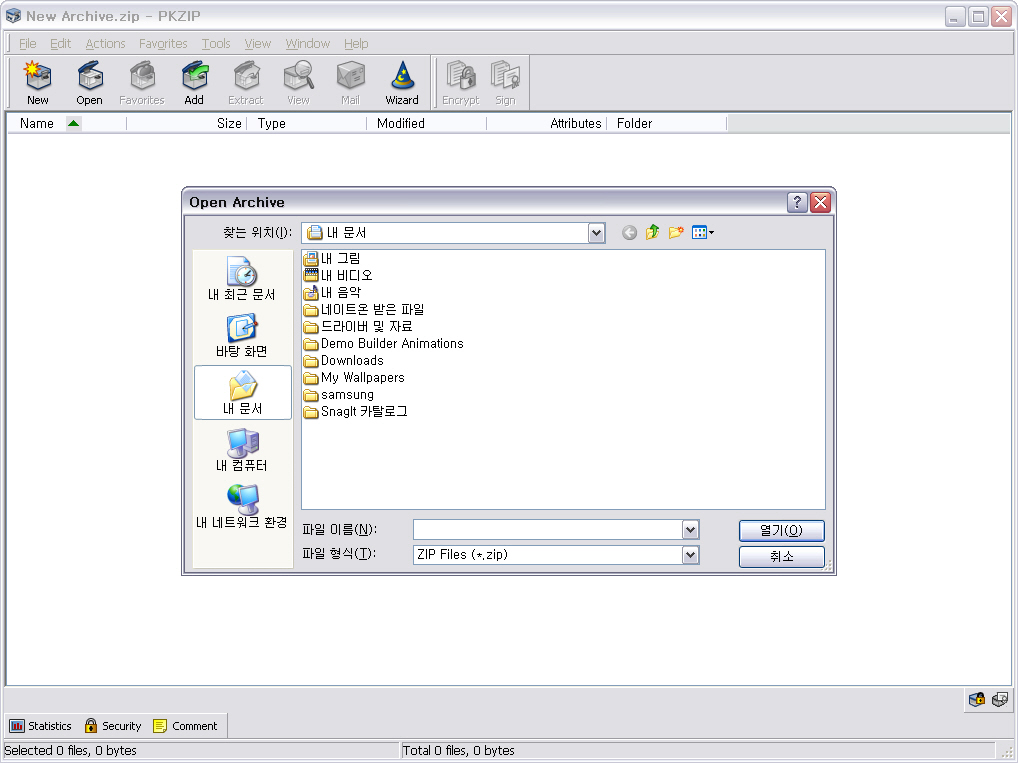The width and height of the screenshot is (1018, 763).
Task: Open the Edit menu
Action: click(60, 44)
